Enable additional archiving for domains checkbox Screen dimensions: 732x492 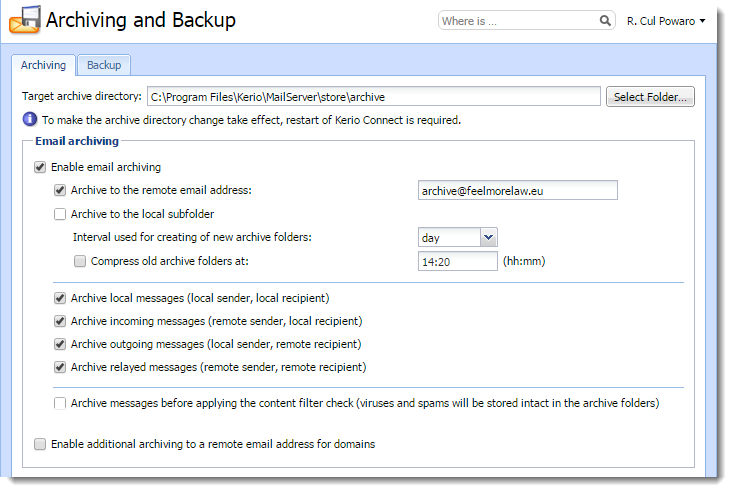point(40,444)
